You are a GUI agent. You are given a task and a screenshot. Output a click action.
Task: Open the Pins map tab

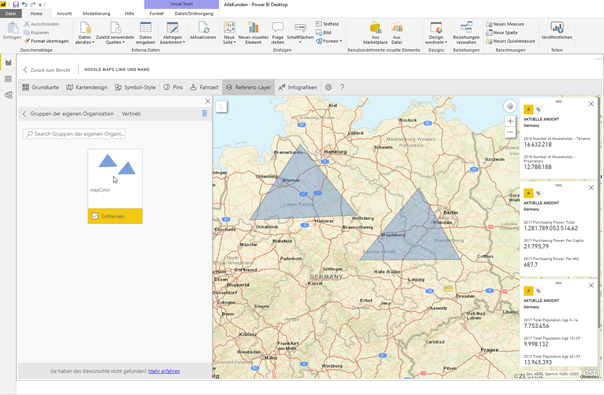pyautogui.click(x=173, y=87)
